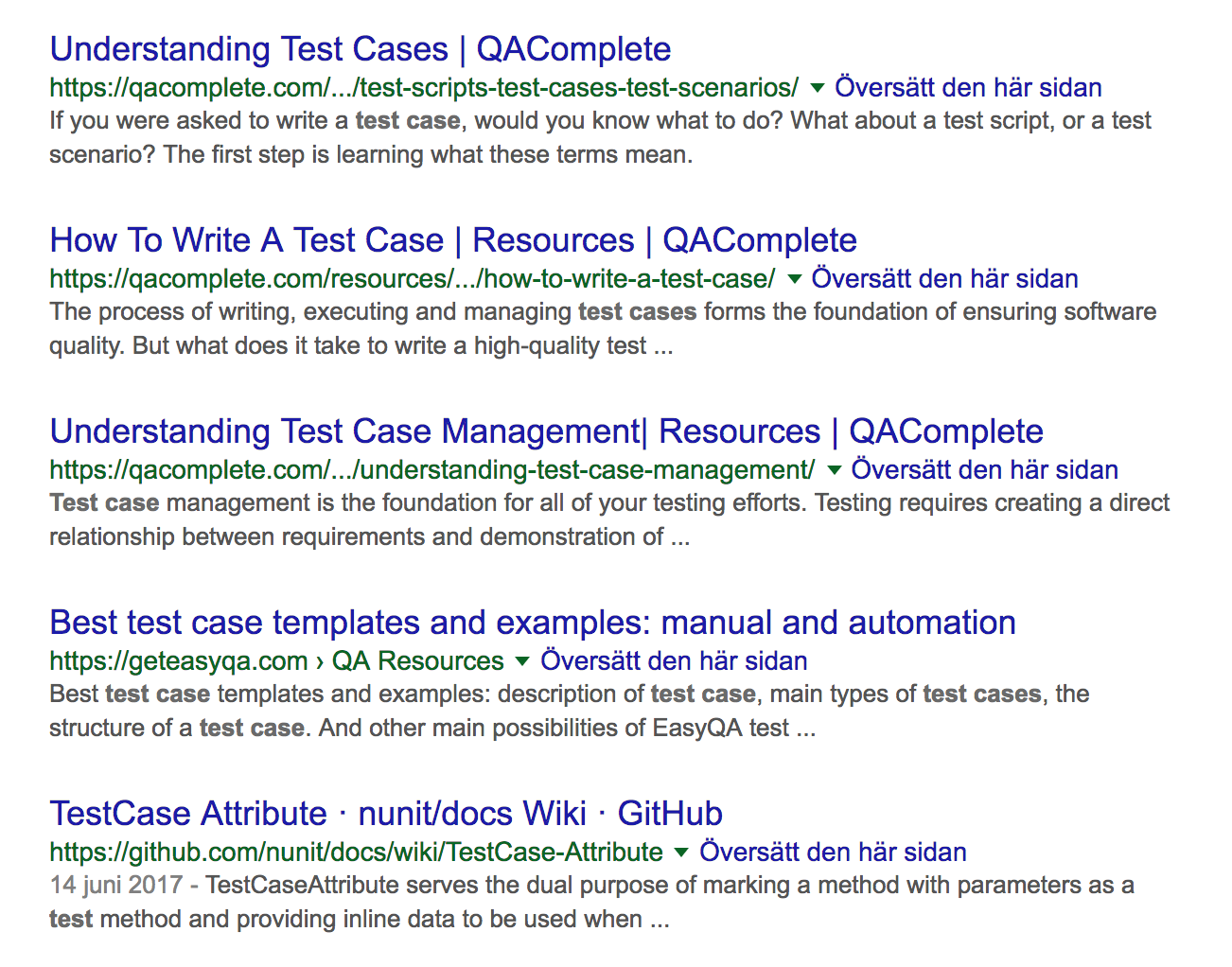Click 'Översätt den här sidan' for How To Write result

945,279
